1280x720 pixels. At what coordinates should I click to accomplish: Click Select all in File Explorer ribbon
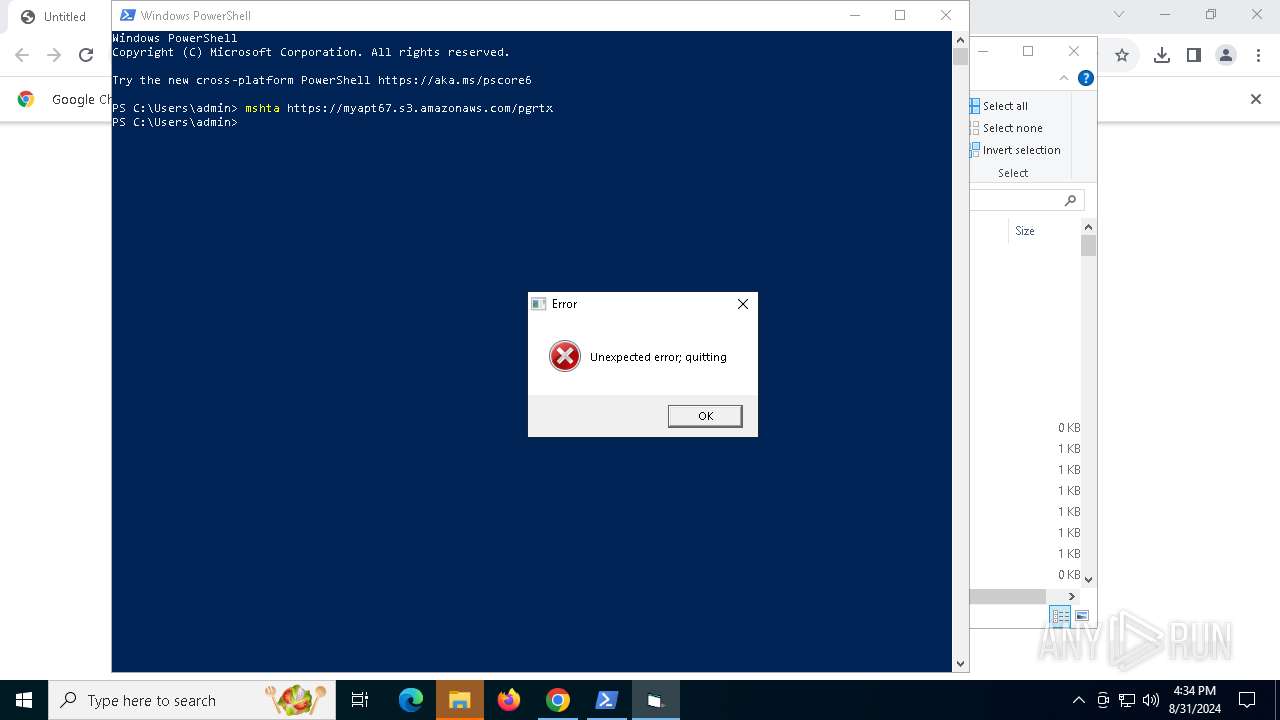click(998, 106)
